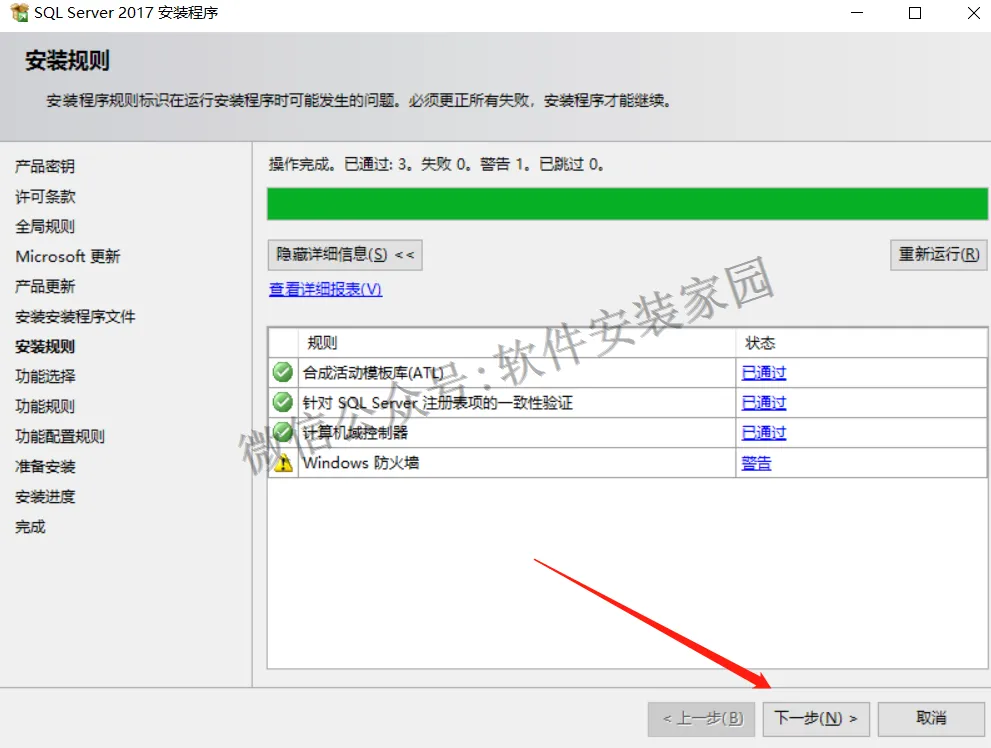The height and width of the screenshot is (748, 991).
Task: Click the 重新运行(R) button
Action: (939, 255)
